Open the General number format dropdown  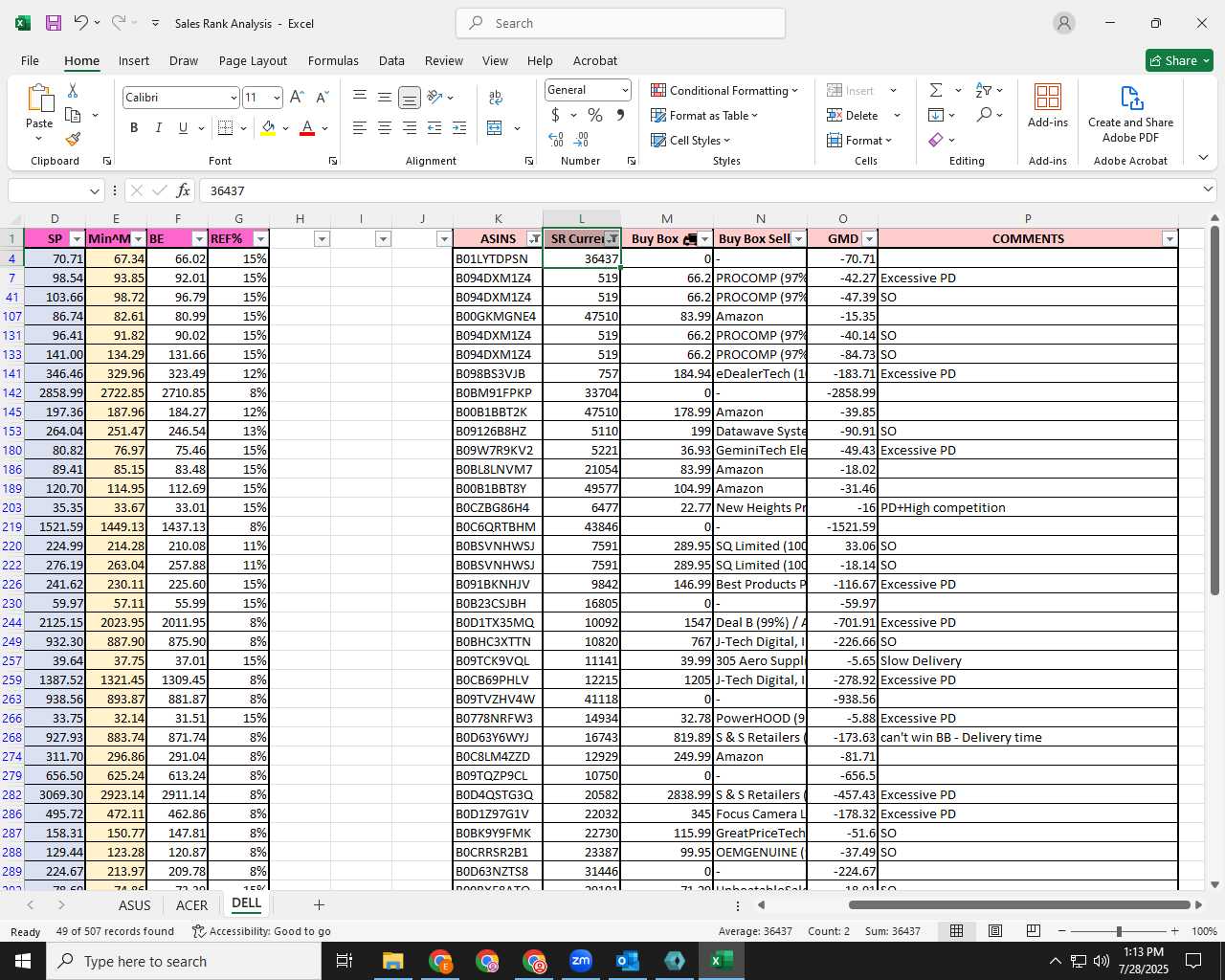tap(625, 90)
